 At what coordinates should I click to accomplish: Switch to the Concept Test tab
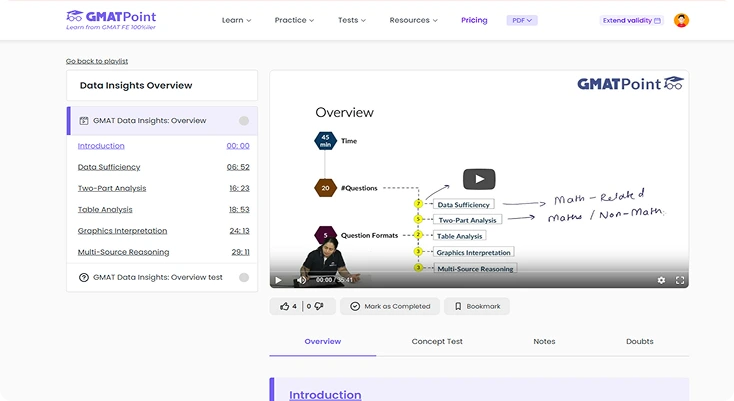click(437, 341)
